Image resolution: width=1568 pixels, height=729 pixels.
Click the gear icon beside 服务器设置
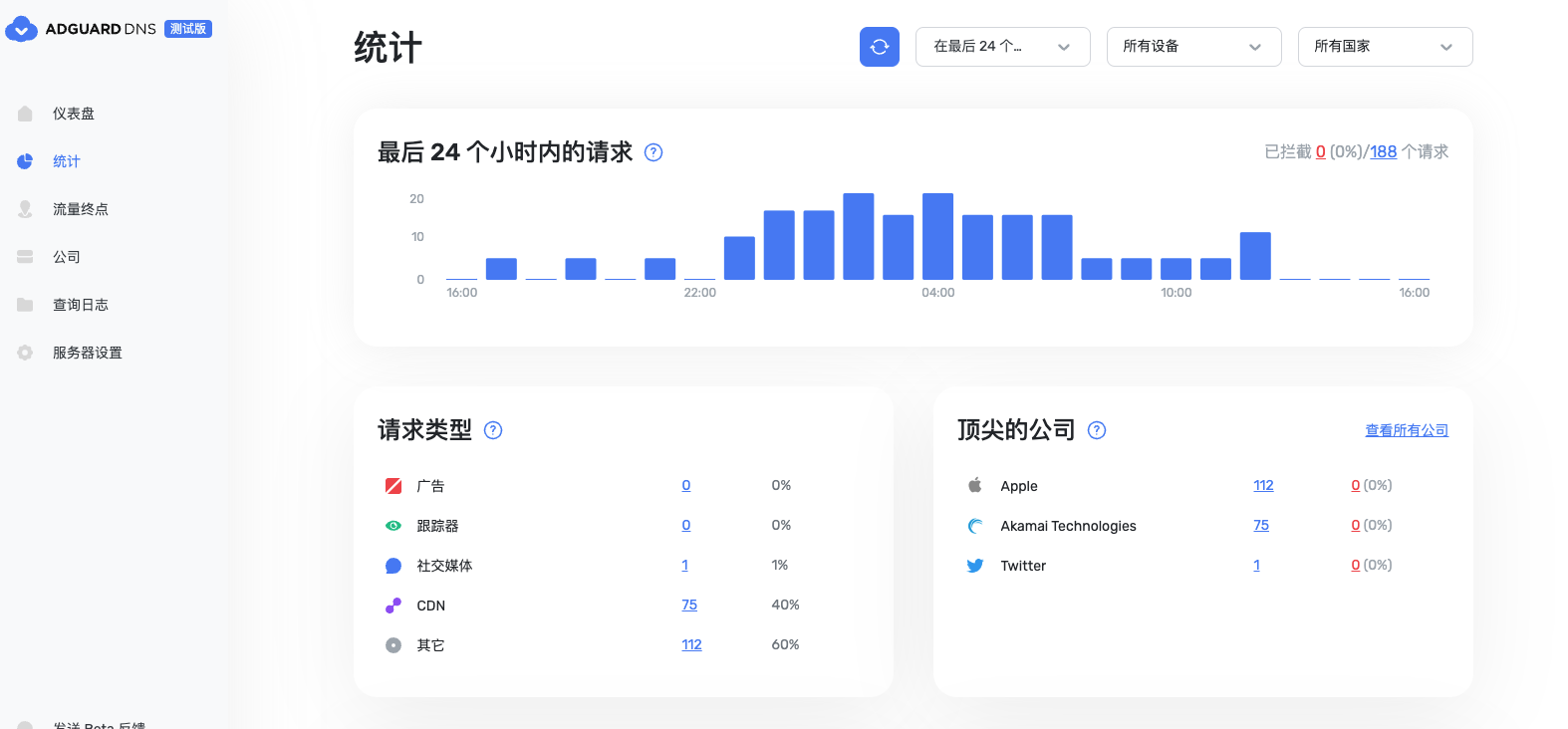[x=25, y=353]
